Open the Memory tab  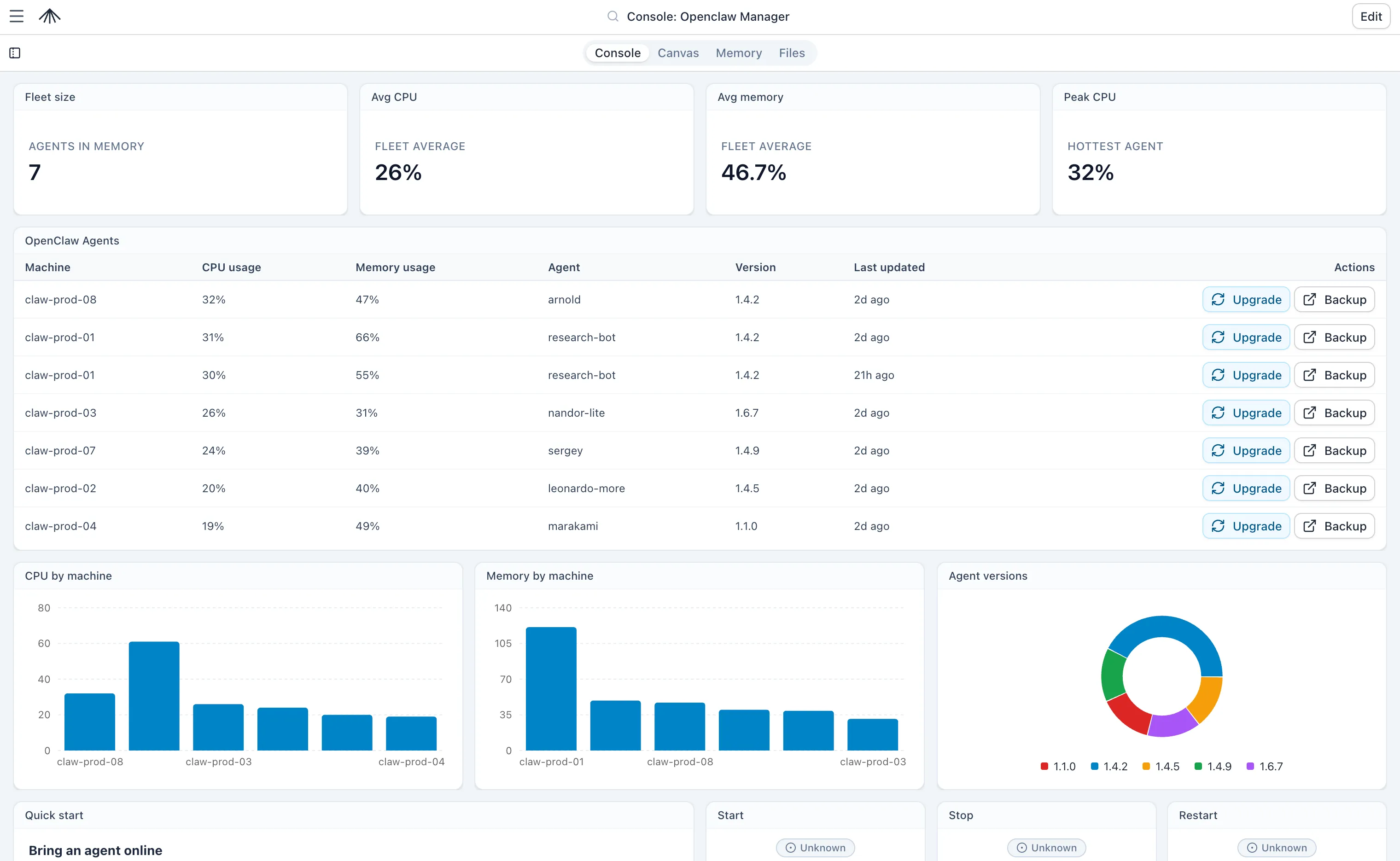738,53
